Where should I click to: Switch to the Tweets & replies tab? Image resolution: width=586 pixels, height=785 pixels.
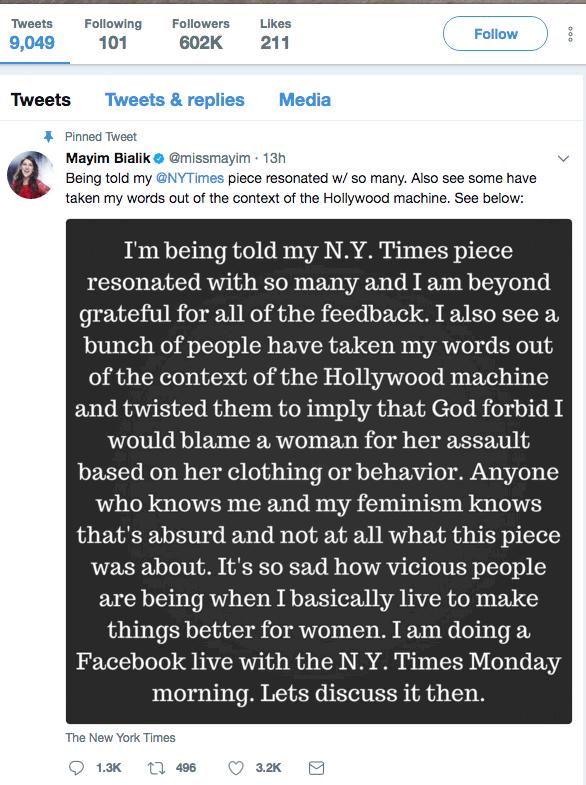point(175,100)
